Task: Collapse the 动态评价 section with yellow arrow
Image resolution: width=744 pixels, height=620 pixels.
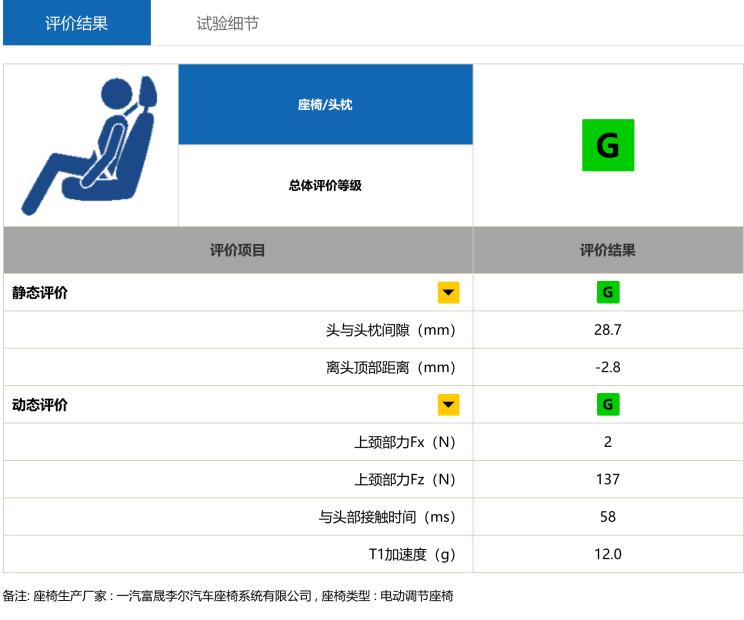Action: (x=448, y=405)
